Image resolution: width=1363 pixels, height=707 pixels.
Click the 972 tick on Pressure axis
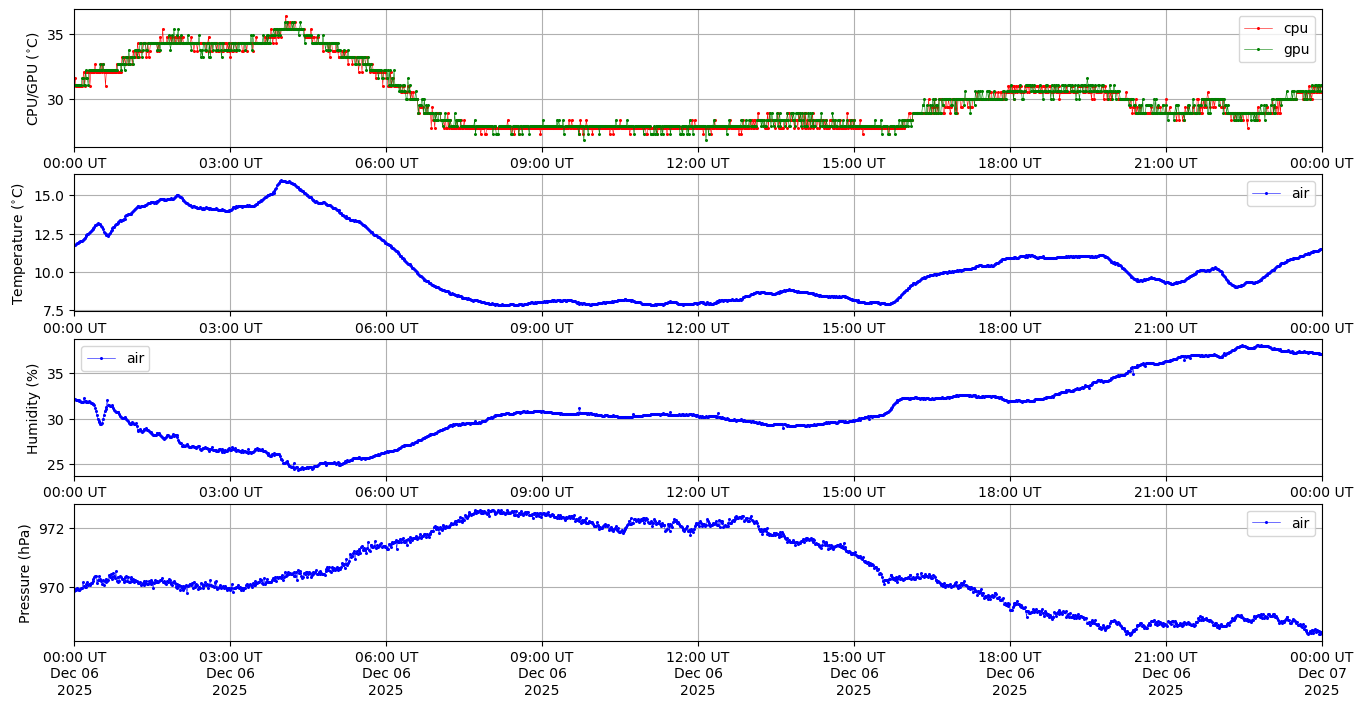click(52, 528)
